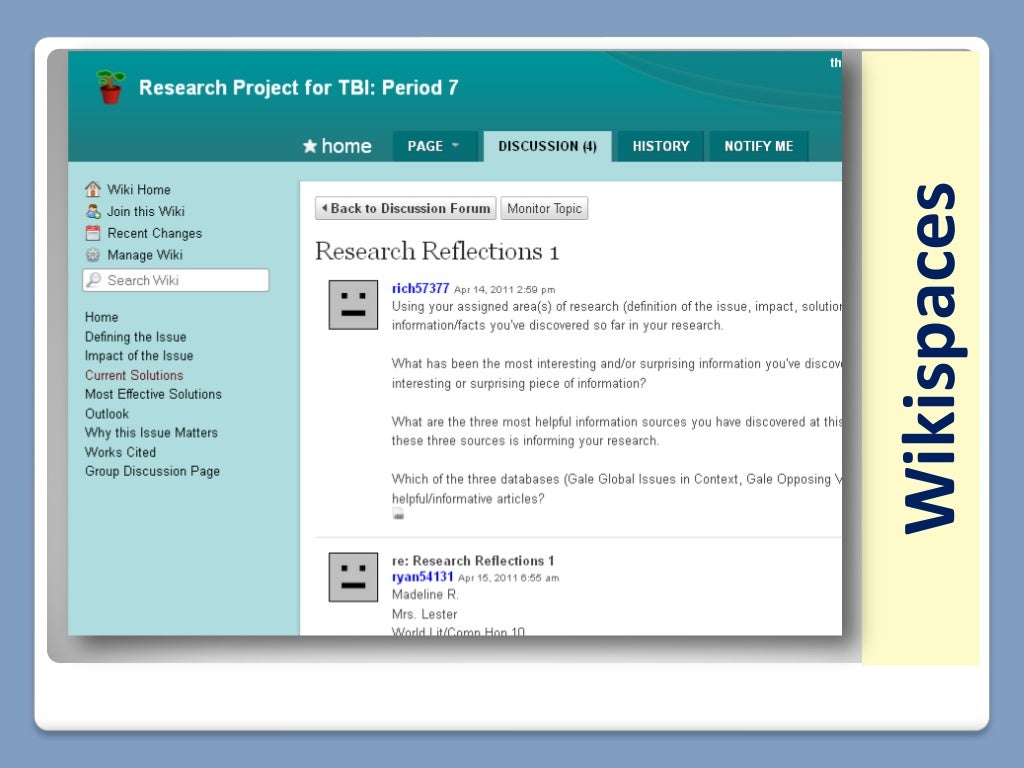Click the potted plant wiki logo
The width and height of the screenshot is (1024, 768).
coord(110,87)
